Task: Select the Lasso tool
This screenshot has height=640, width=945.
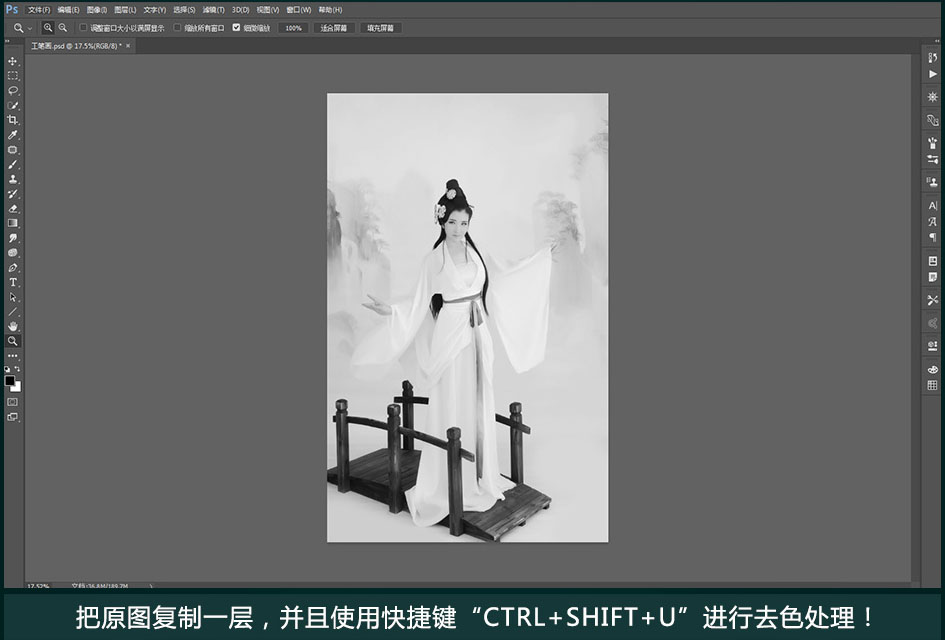Action: click(13, 90)
